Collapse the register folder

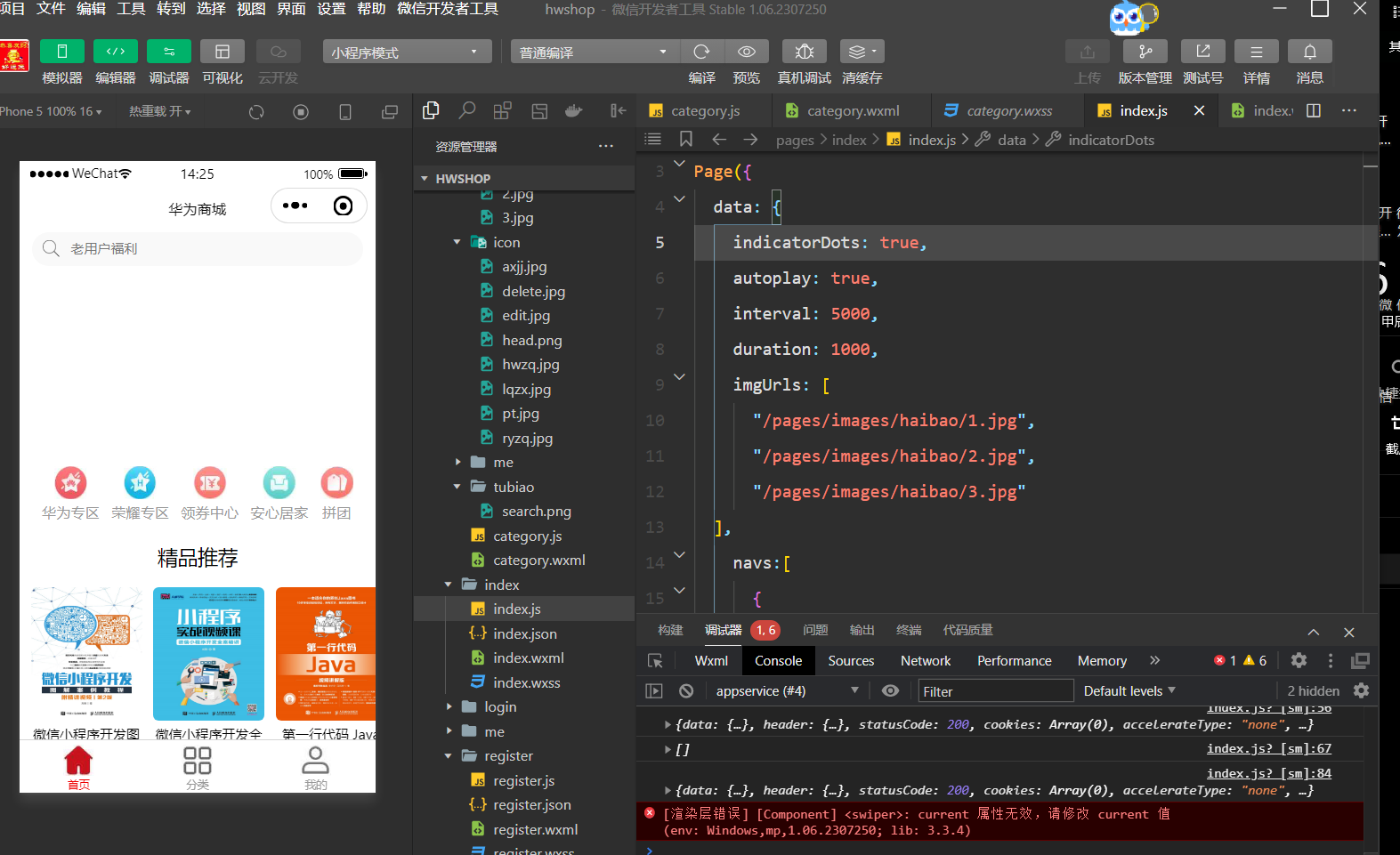click(x=449, y=756)
